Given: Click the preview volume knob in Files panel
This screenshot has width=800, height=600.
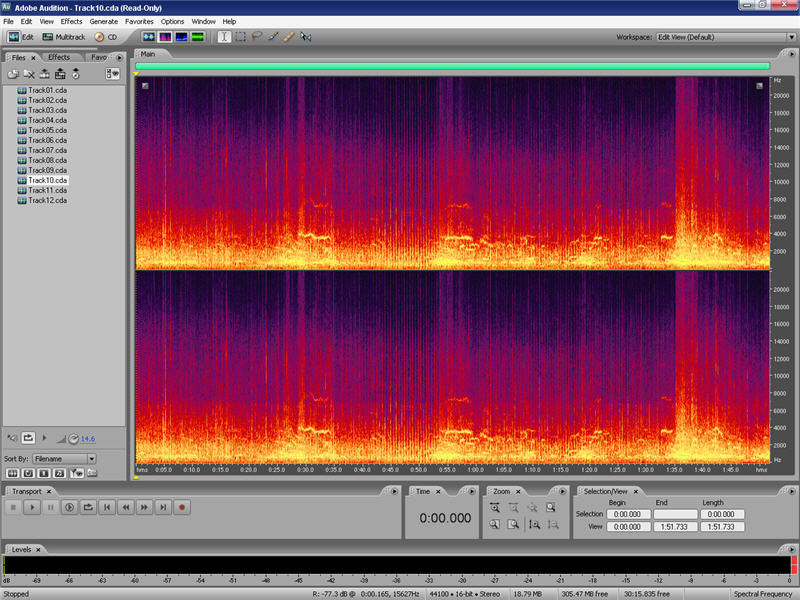Looking at the screenshot, I should coord(73,438).
